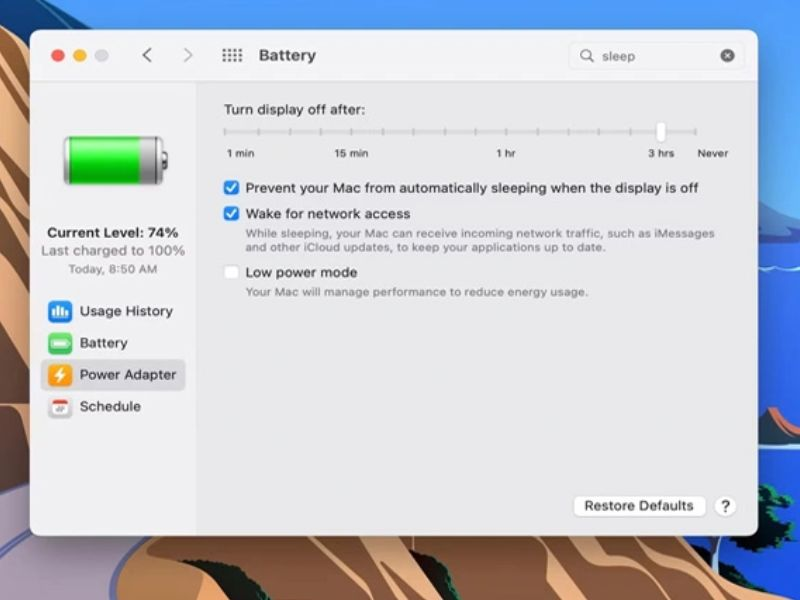The width and height of the screenshot is (800, 600).
Task: Disable Wake for network access
Action: (x=231, y=213)
